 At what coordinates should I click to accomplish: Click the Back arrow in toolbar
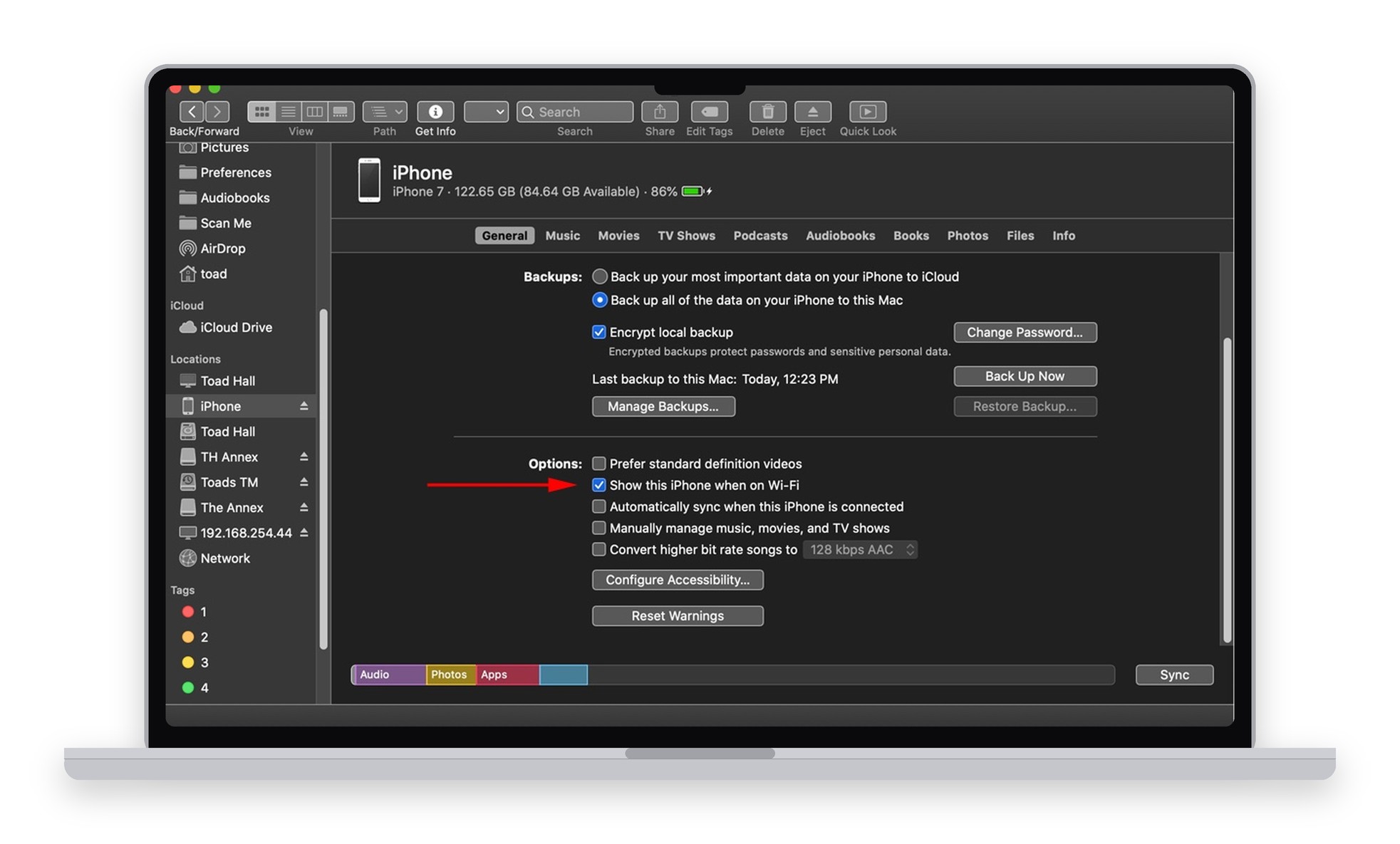(192, 112)
